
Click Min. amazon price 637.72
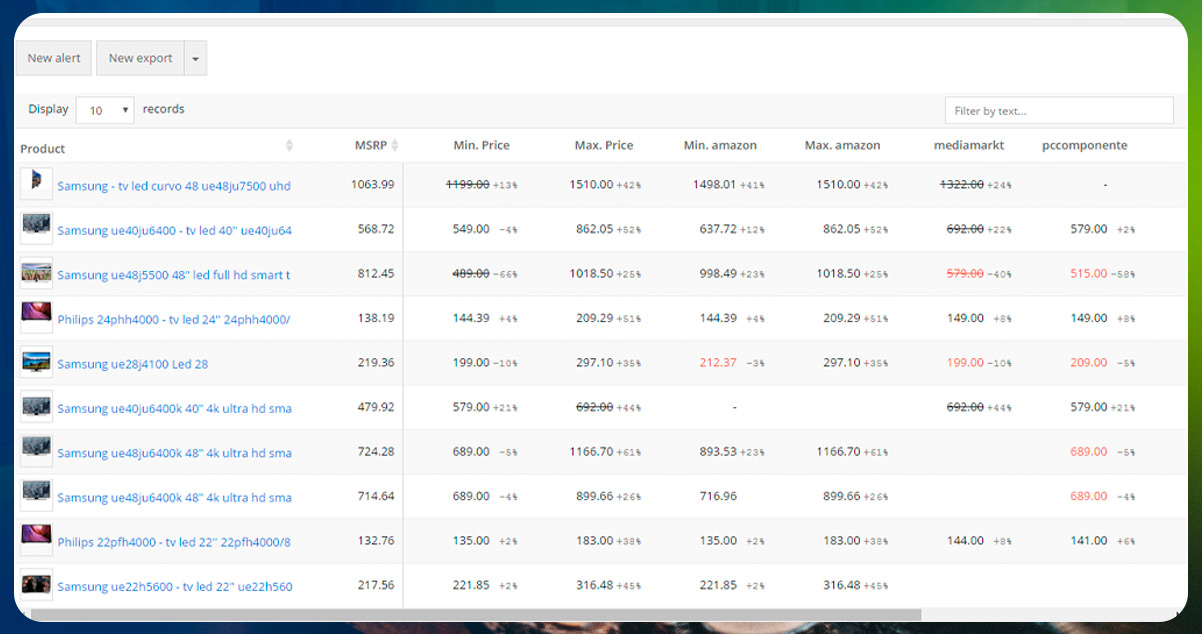click(x=718, y=229)
